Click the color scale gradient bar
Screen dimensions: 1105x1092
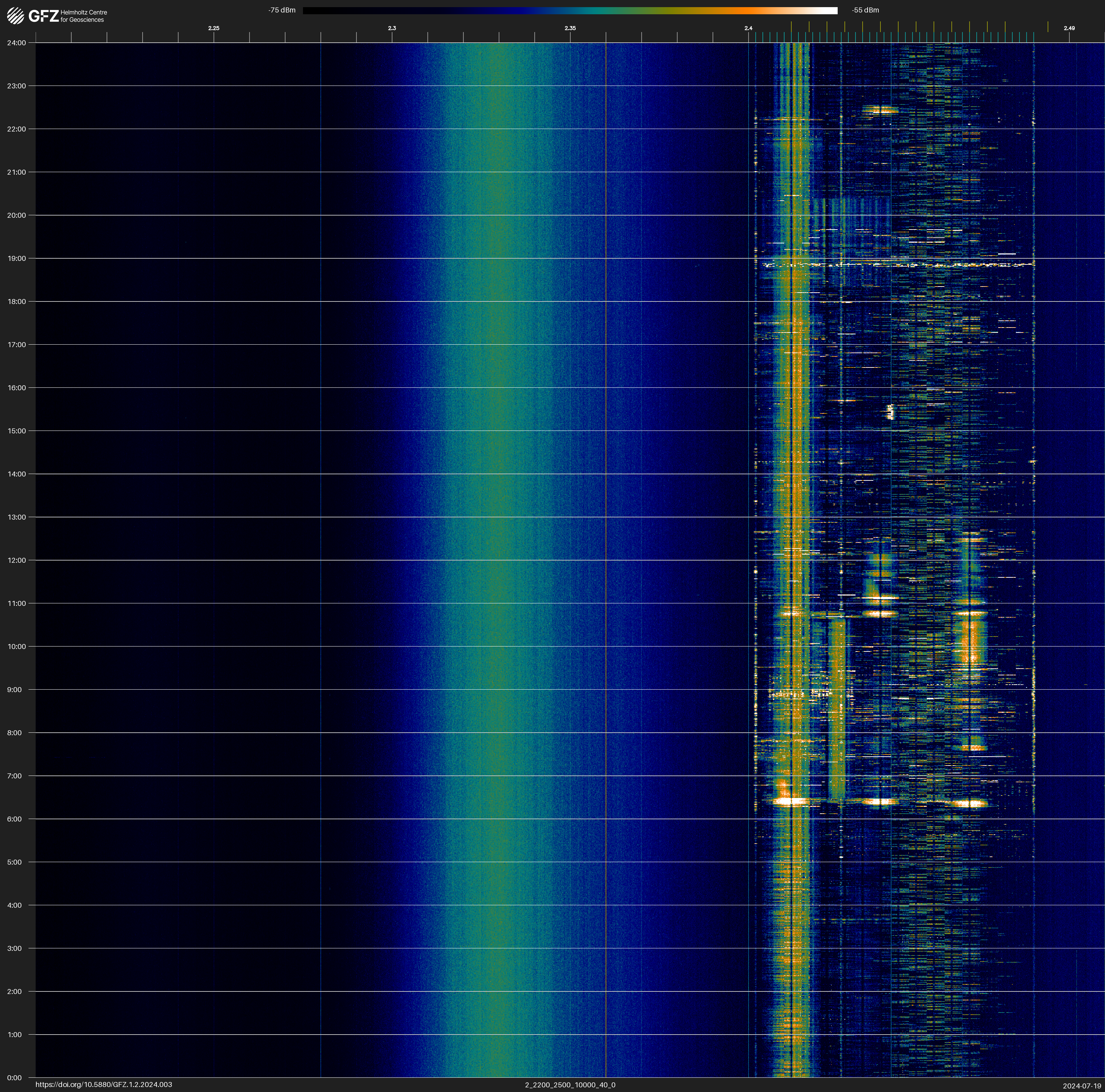coord(570,10)
